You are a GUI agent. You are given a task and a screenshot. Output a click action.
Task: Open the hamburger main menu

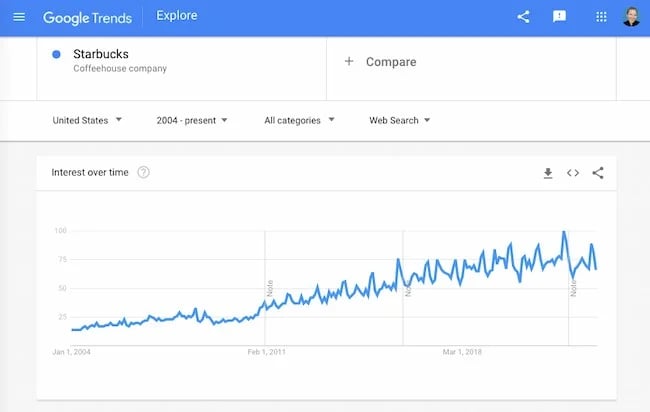(x=19, y=17)
